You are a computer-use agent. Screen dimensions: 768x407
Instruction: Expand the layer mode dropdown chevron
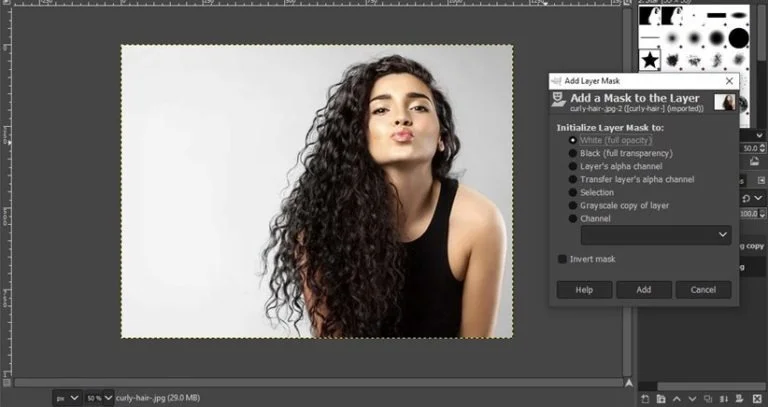758,198
